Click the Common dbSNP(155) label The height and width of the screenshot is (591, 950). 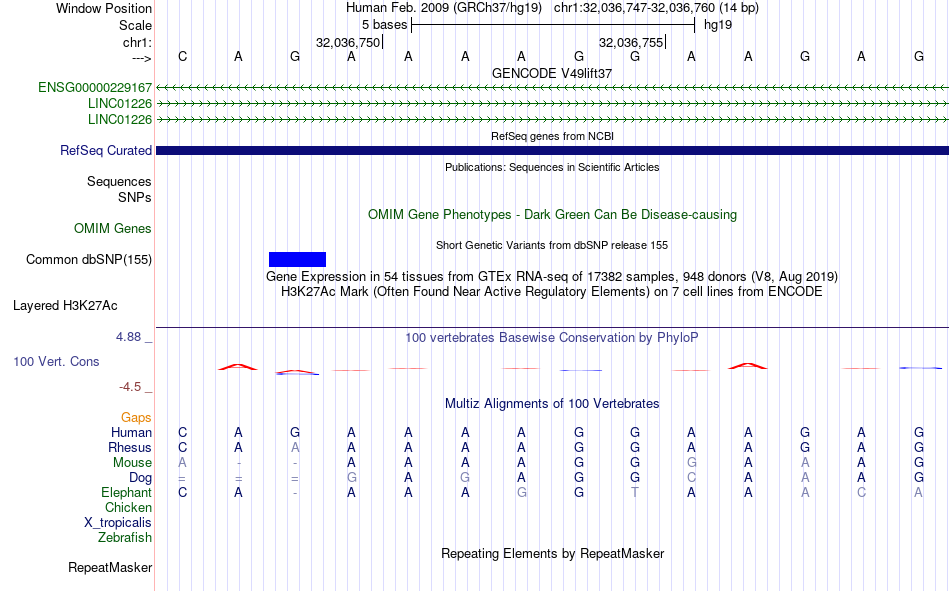(88, 259)
